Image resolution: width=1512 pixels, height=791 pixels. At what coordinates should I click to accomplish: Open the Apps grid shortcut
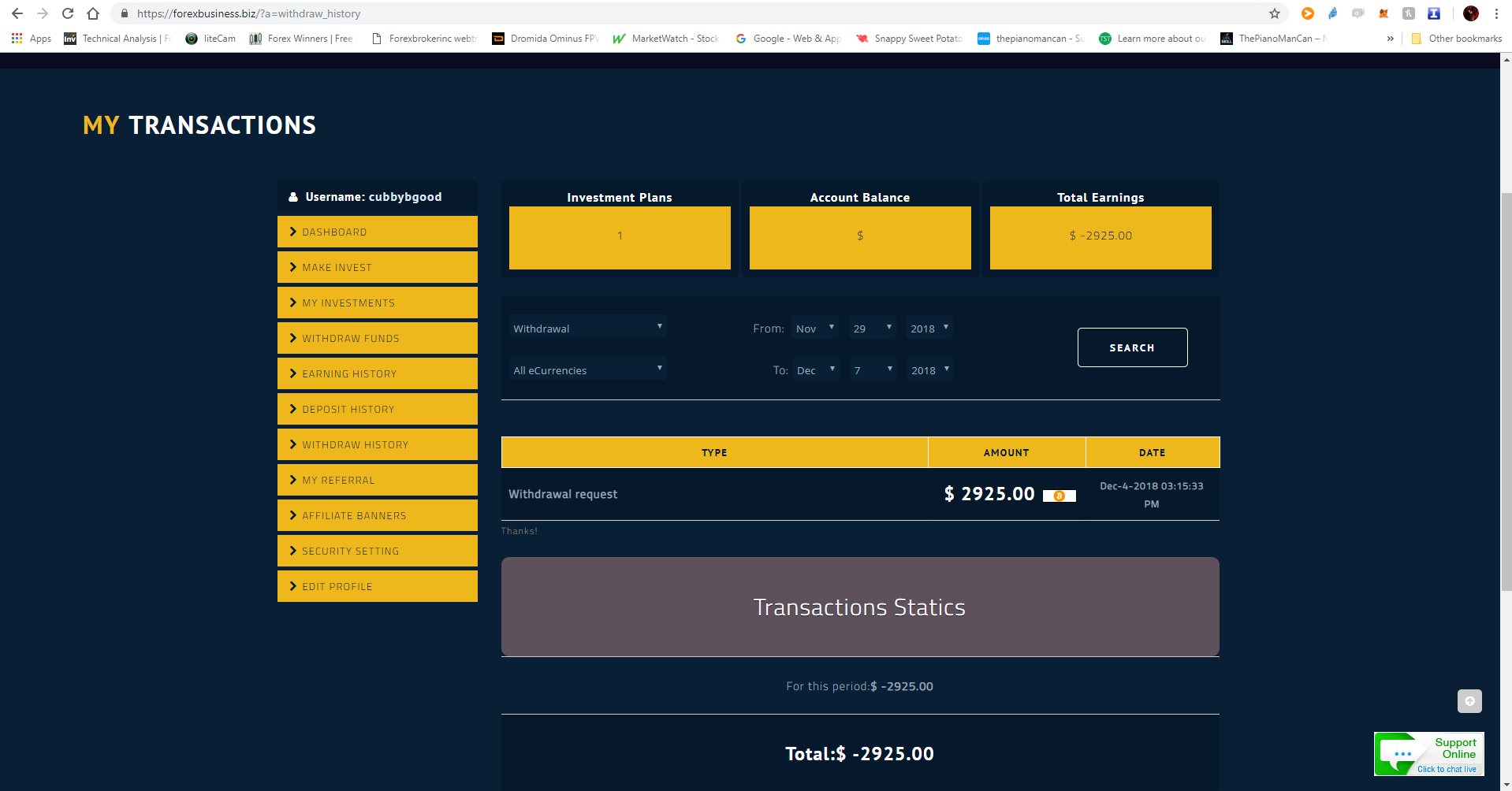32,39
